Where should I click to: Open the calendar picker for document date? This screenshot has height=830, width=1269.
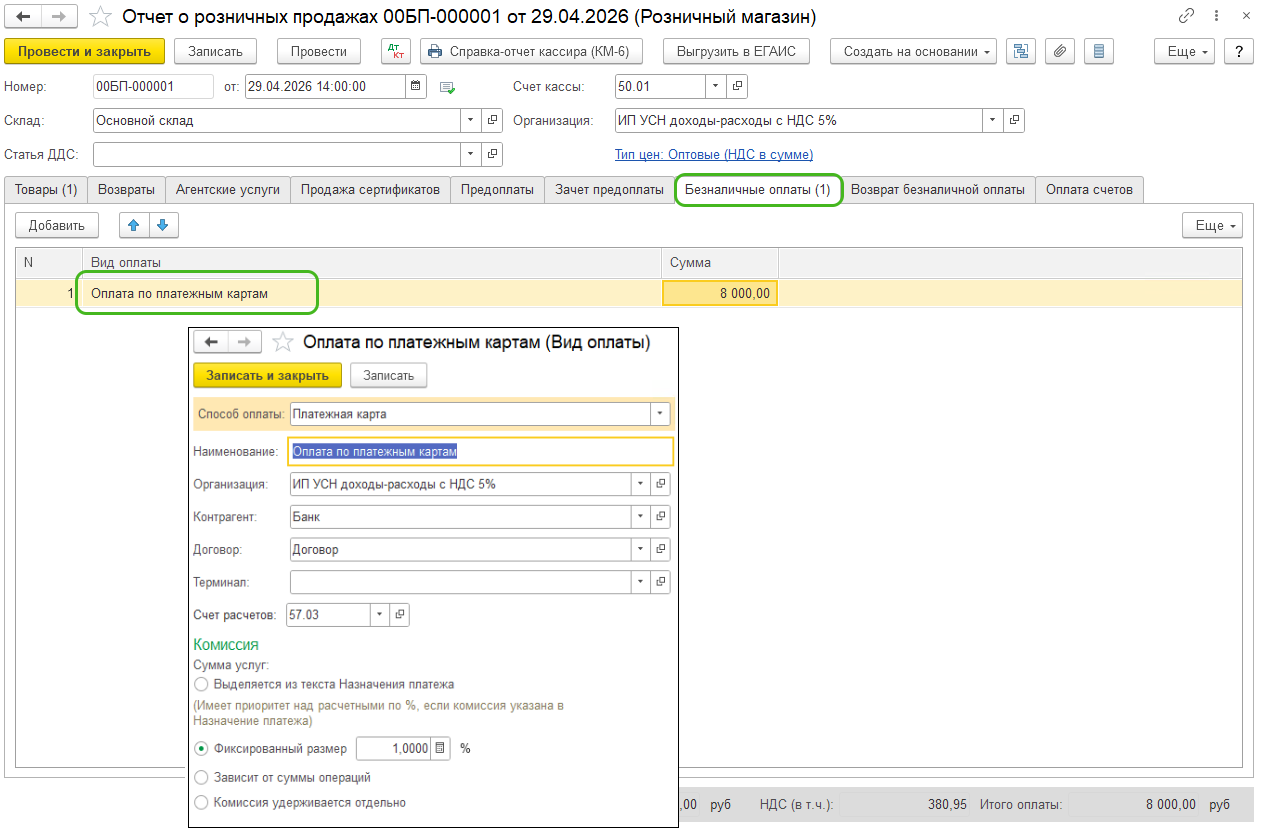pos(416,87)
